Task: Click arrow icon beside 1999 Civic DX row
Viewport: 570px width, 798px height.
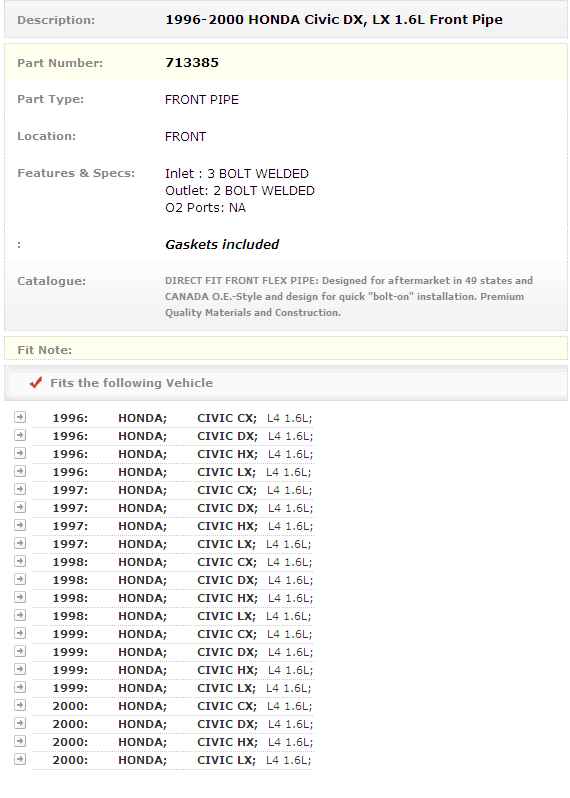Action: [x=20, y=651]
